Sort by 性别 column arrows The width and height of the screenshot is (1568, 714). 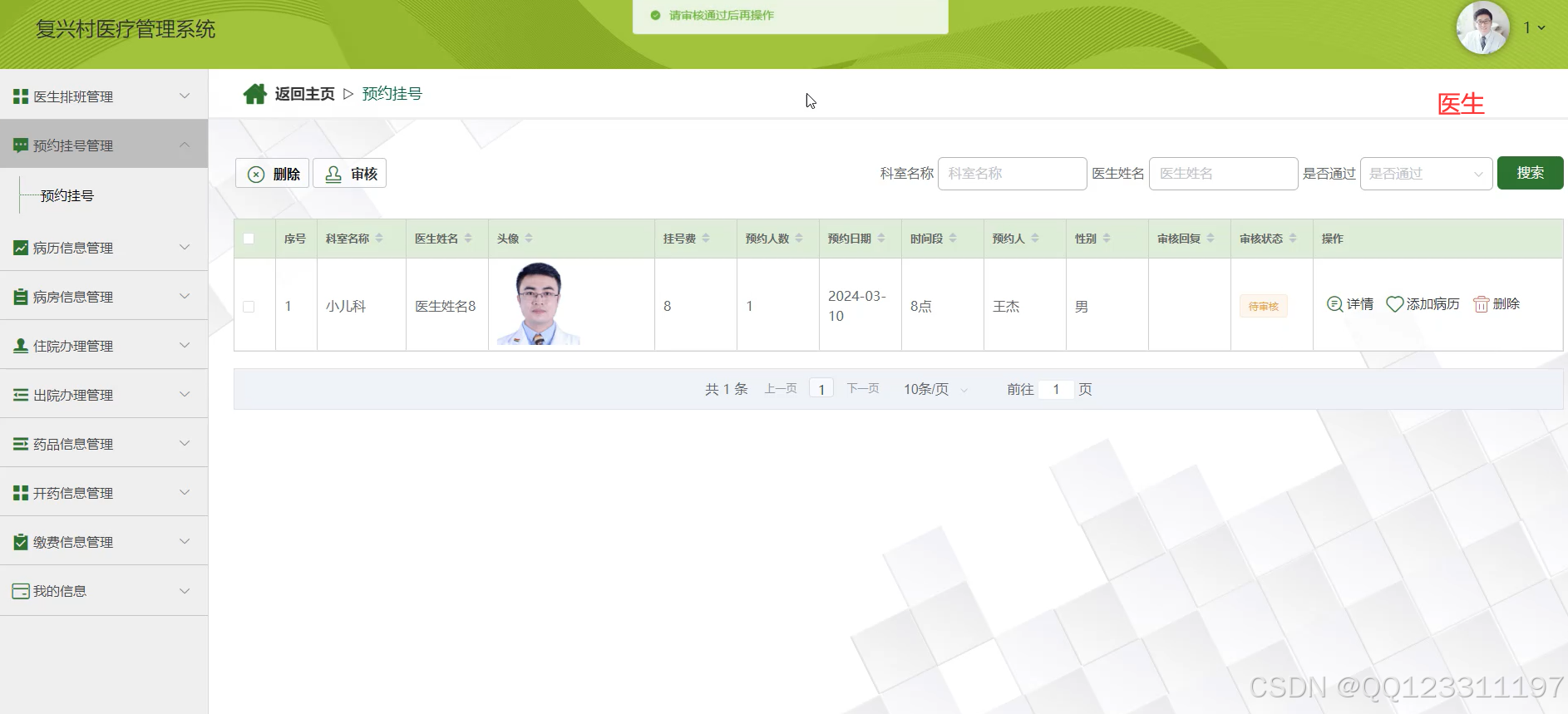(1107, 239)
